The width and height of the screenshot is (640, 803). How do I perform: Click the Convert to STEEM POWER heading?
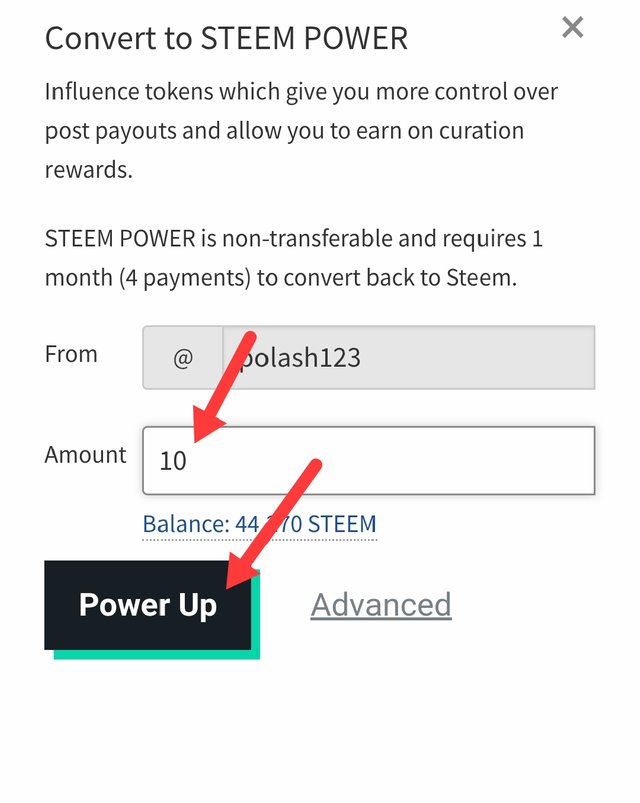226,38
